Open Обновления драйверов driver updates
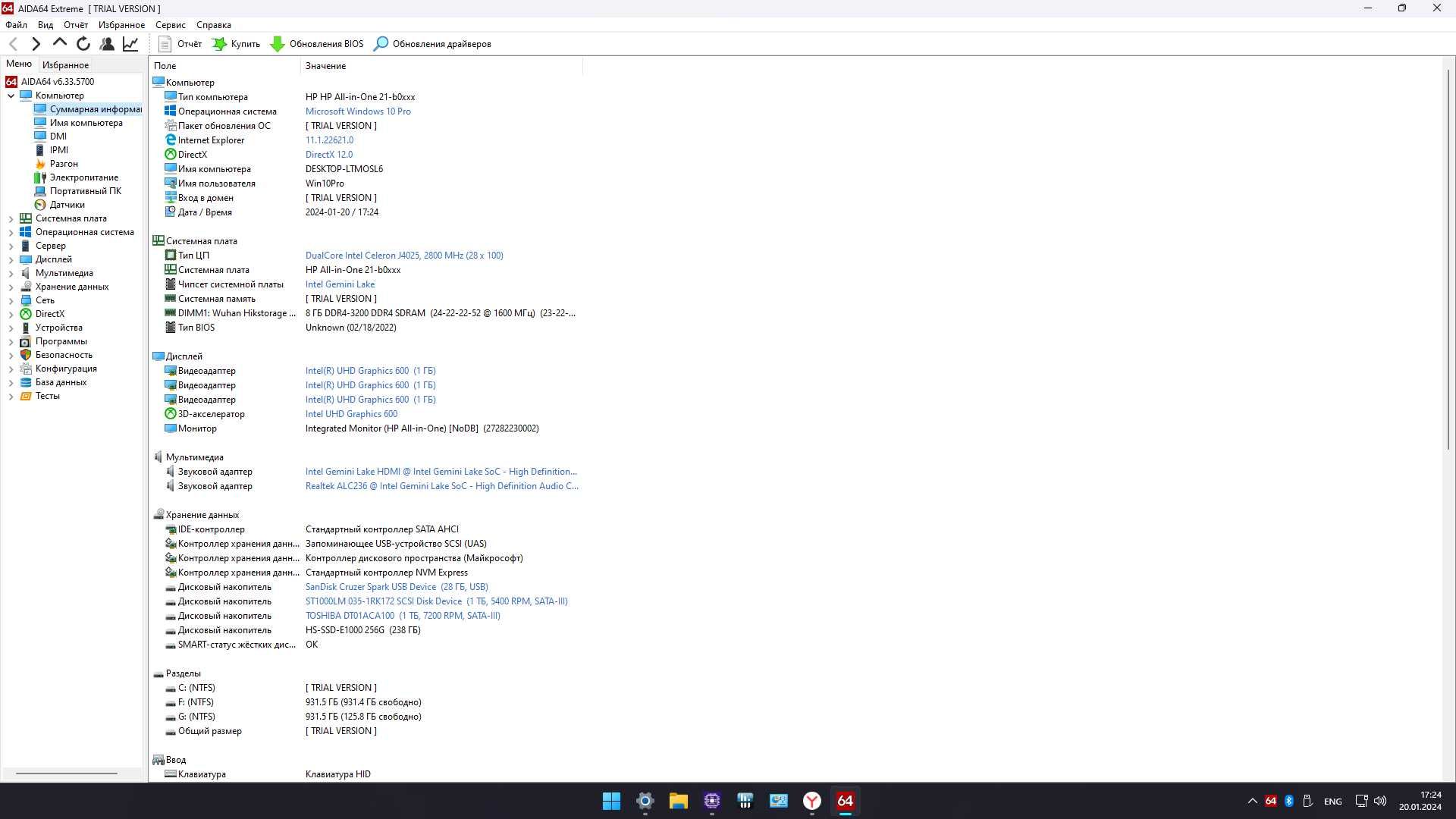 click(x=432, y=44)
